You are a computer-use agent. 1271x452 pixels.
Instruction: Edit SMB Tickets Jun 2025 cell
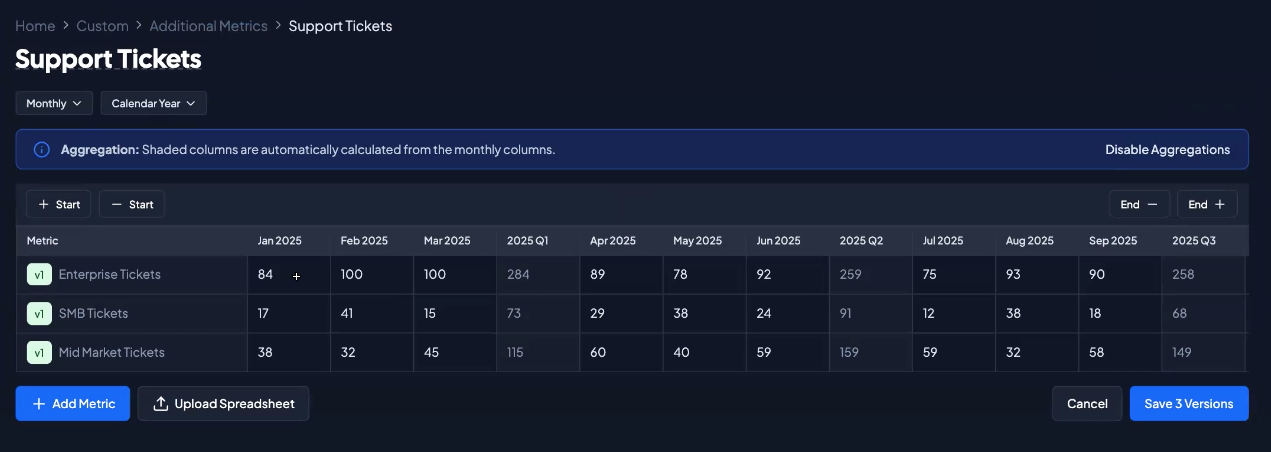click(x=787, y=314)
